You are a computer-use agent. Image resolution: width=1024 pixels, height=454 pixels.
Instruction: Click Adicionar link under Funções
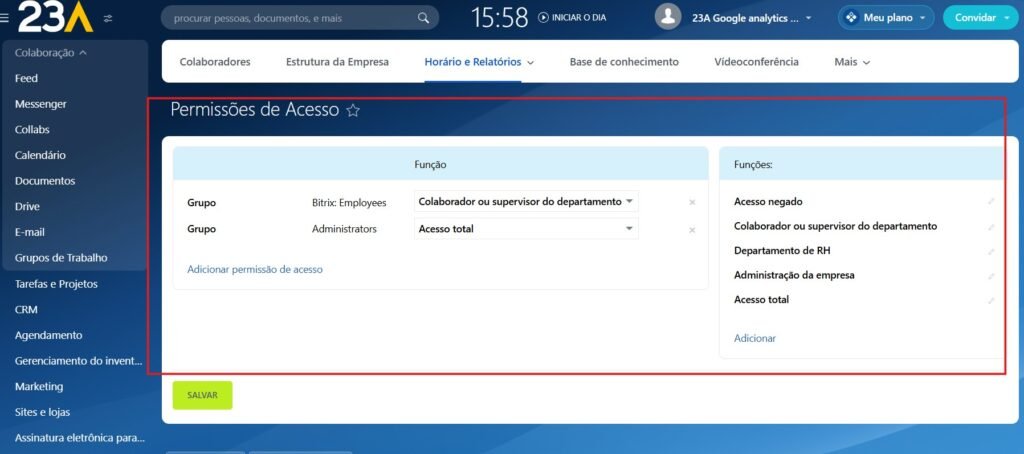click(x=755, y=338)
